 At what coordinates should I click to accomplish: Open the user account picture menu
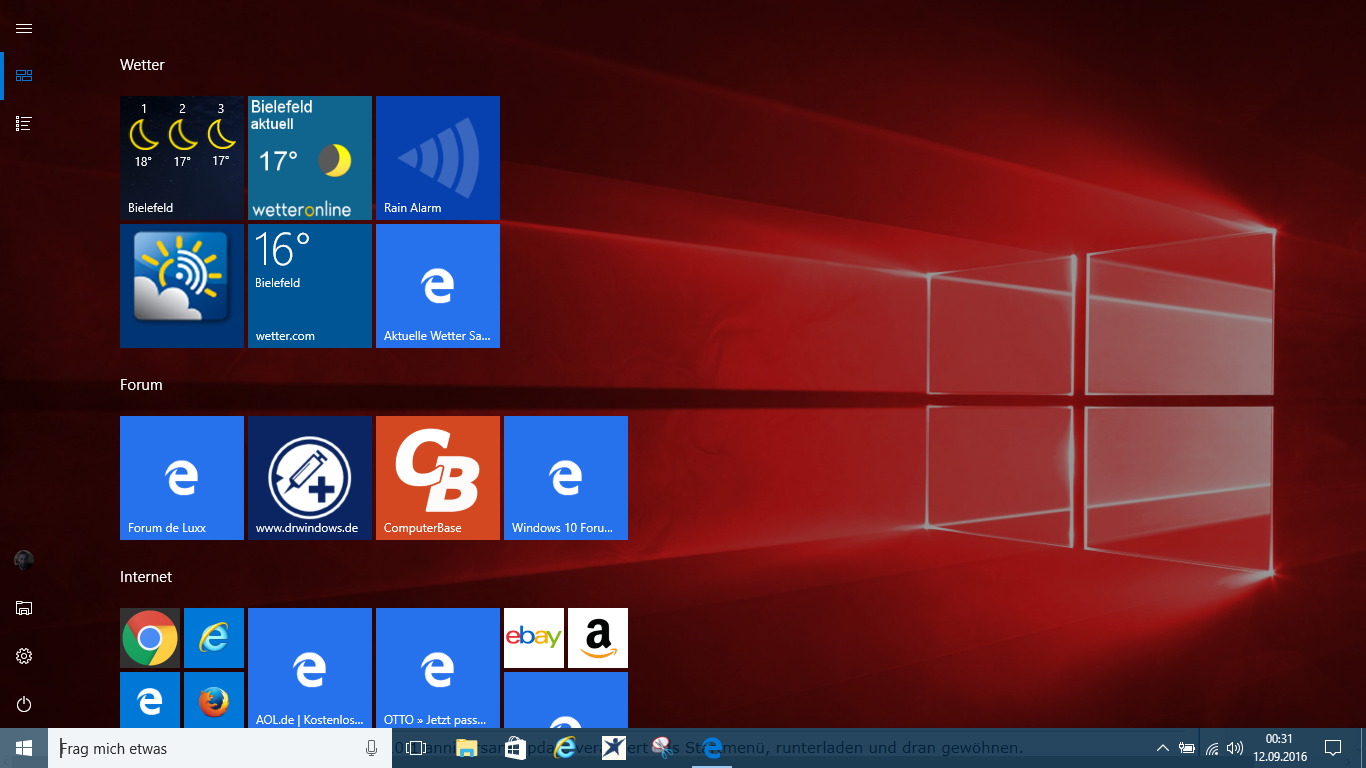[x=24, y=560]
